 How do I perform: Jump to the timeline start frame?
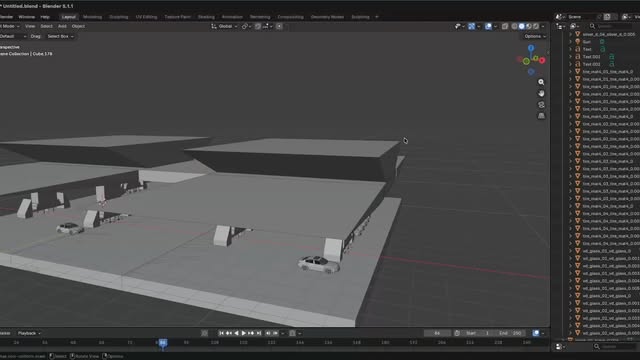[x=221, y=333]
